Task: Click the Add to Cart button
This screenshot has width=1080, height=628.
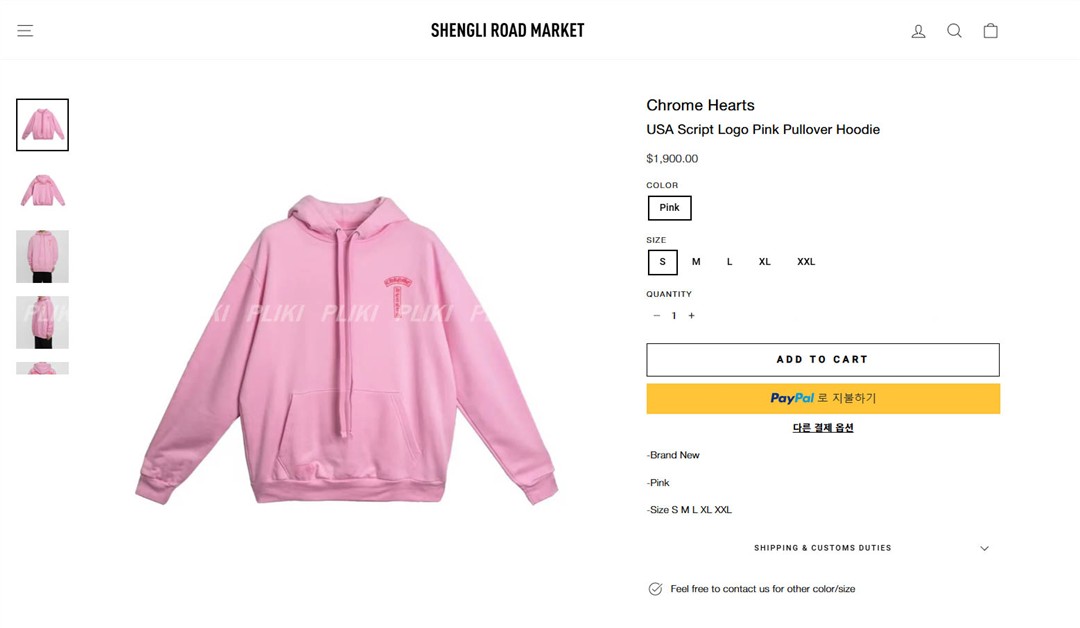Action: pos(822,360)
